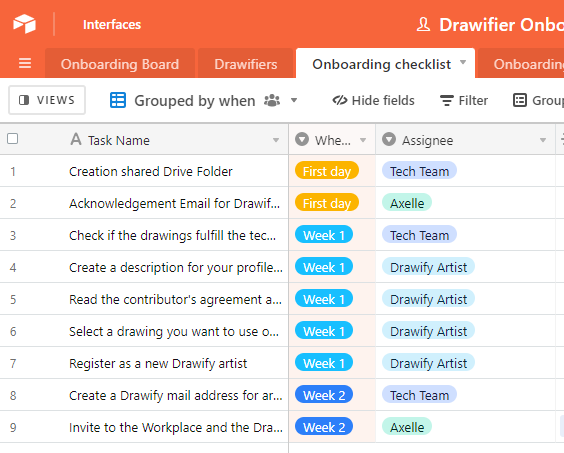Click the text type icon in Task Name header
The width and height of the screenshot is (564, 453).
point(76,139)
